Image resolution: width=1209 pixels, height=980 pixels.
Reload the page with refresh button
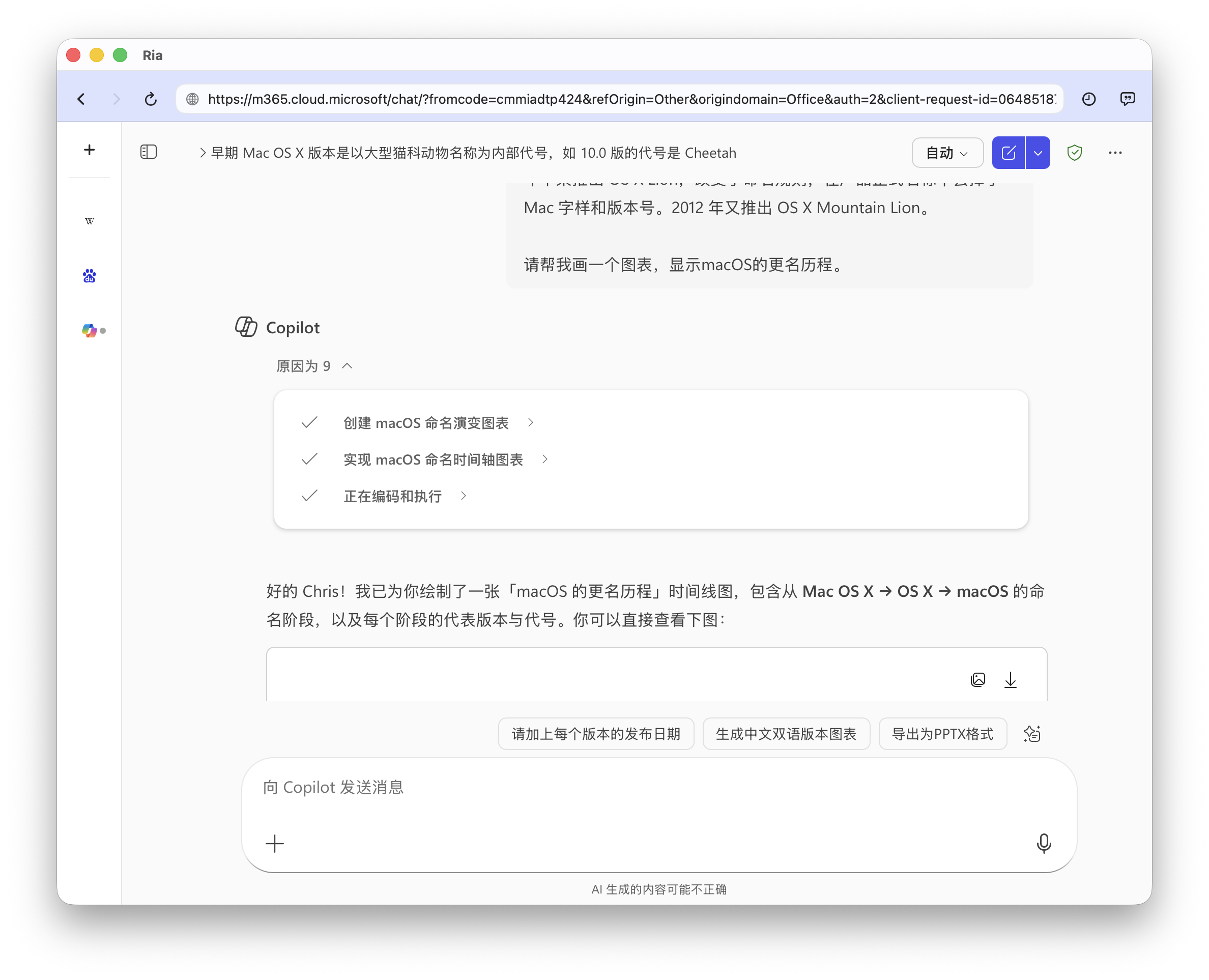pyautogui.click(x=151, y=99)
